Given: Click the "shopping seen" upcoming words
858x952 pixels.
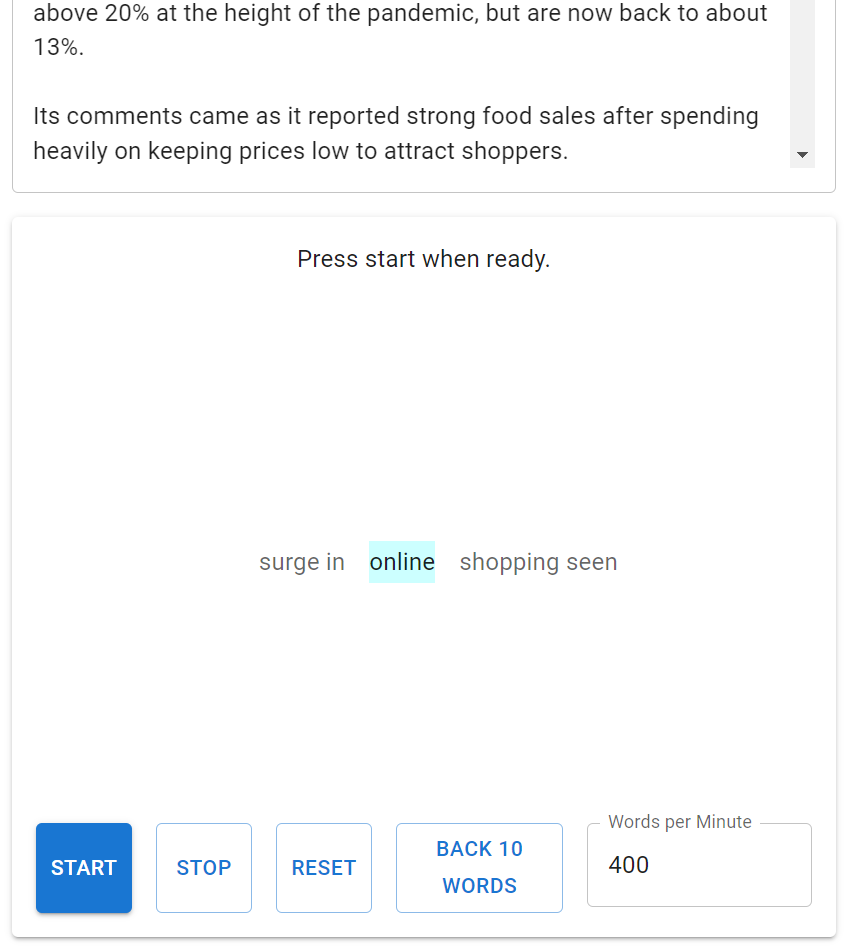Looking at the screenshot, I should point(538,562).
